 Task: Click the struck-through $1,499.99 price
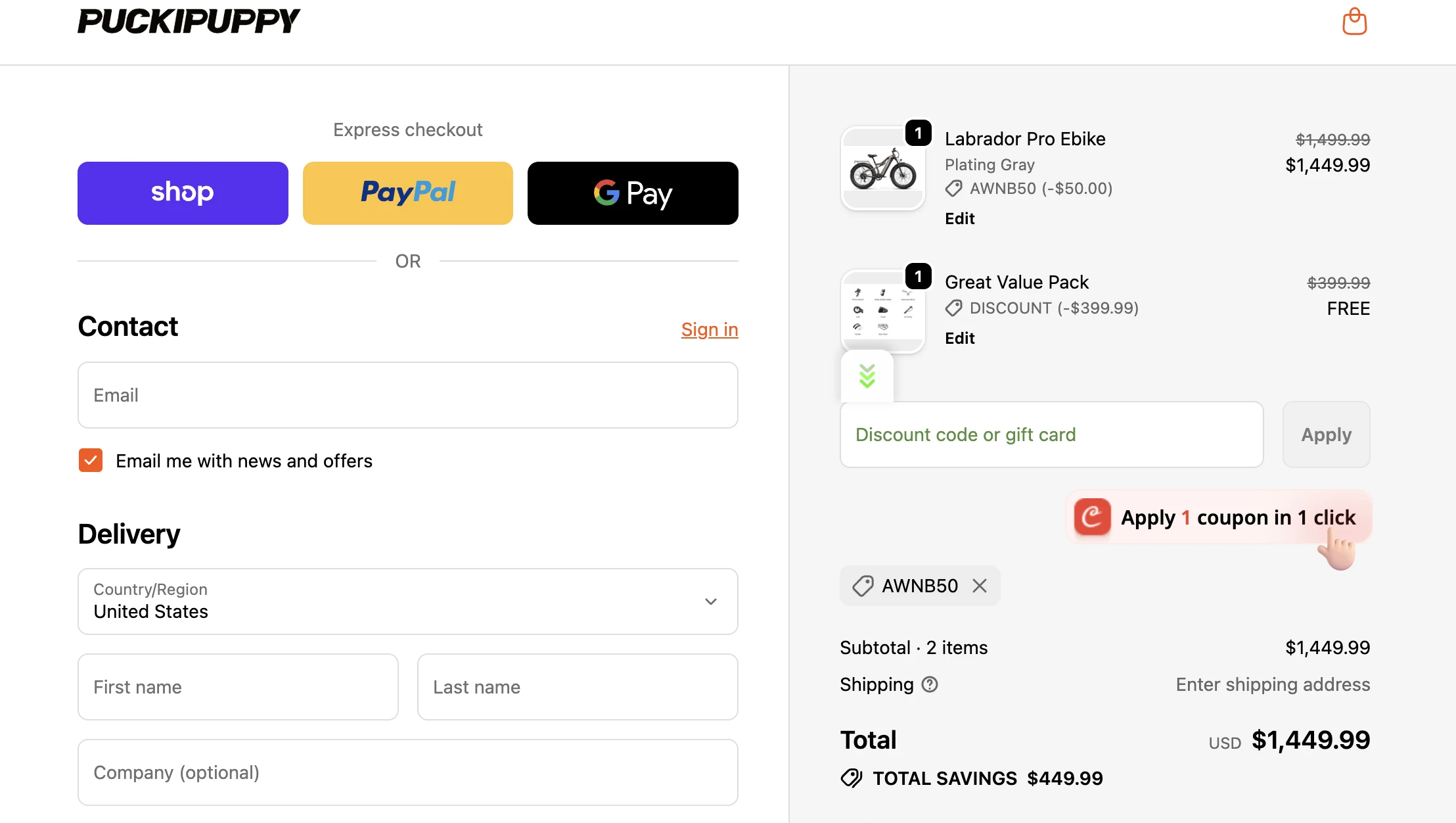pyautogui.click(x=1332, y=139)
